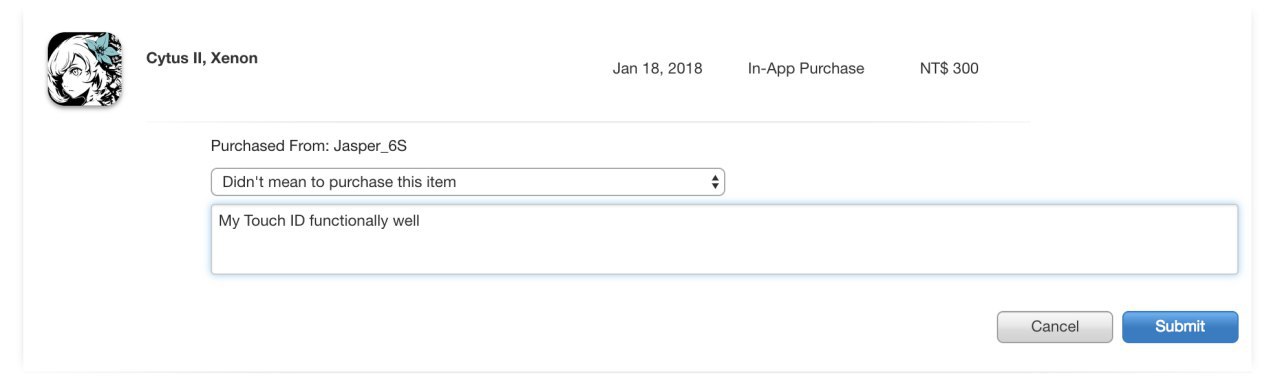Click the NT$ 300 price
The image size is (1280, 378).
click(x=949, y=69)
